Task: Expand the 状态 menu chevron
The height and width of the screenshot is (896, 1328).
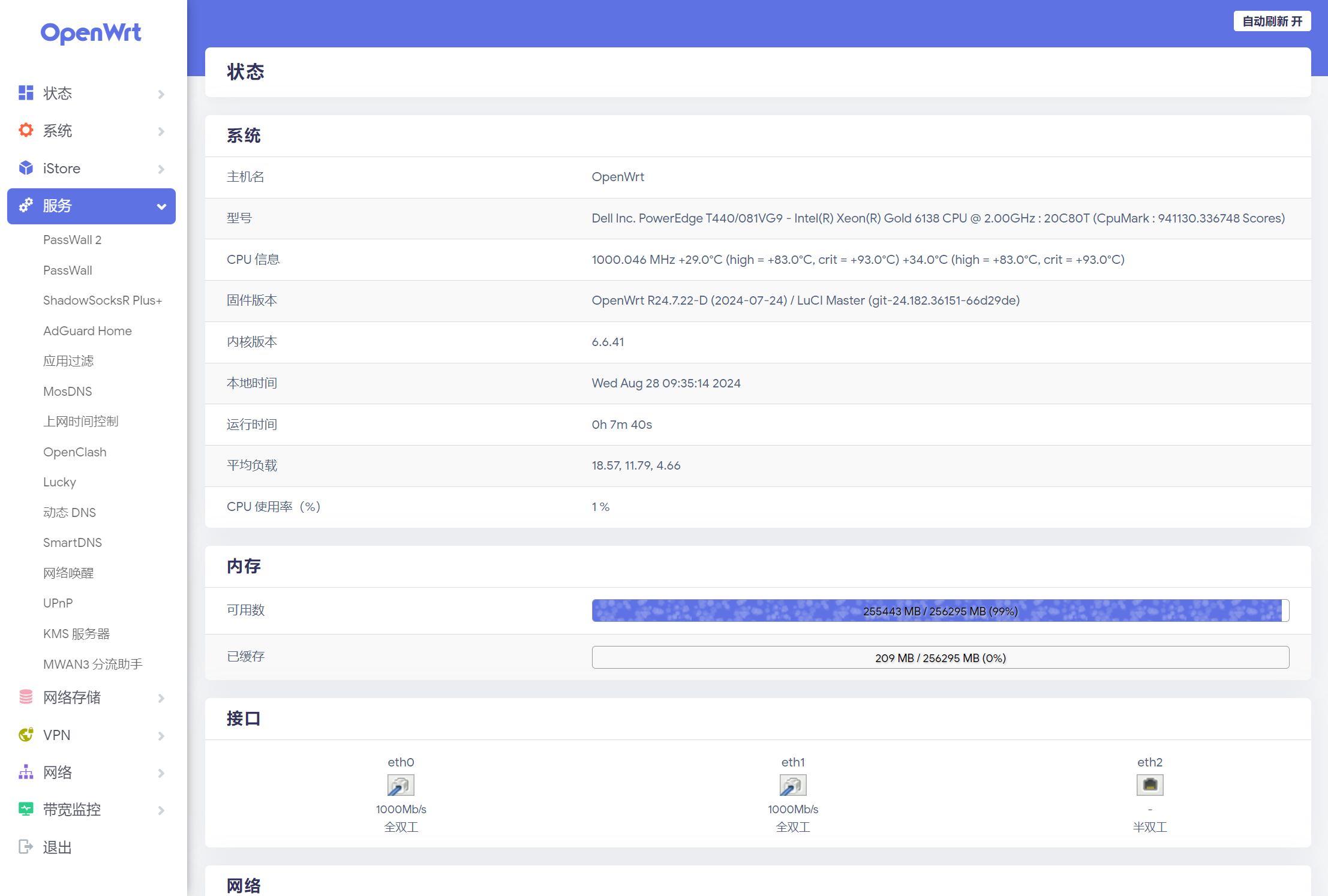Action: pyautogui.click(x=161, y=94)
